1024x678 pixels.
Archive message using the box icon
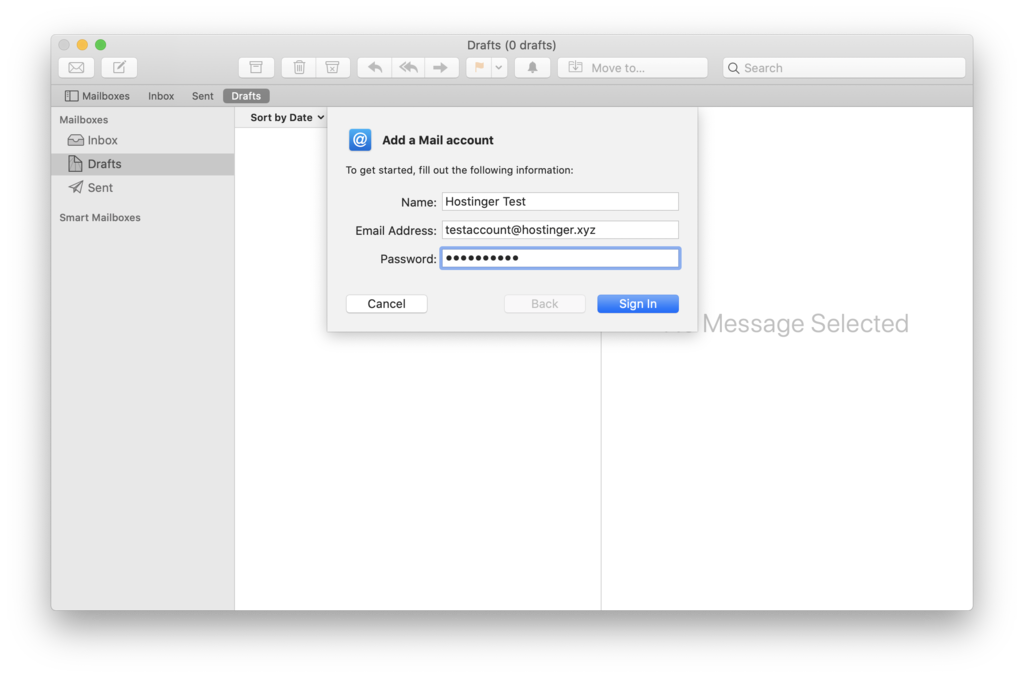coord(256,67)
